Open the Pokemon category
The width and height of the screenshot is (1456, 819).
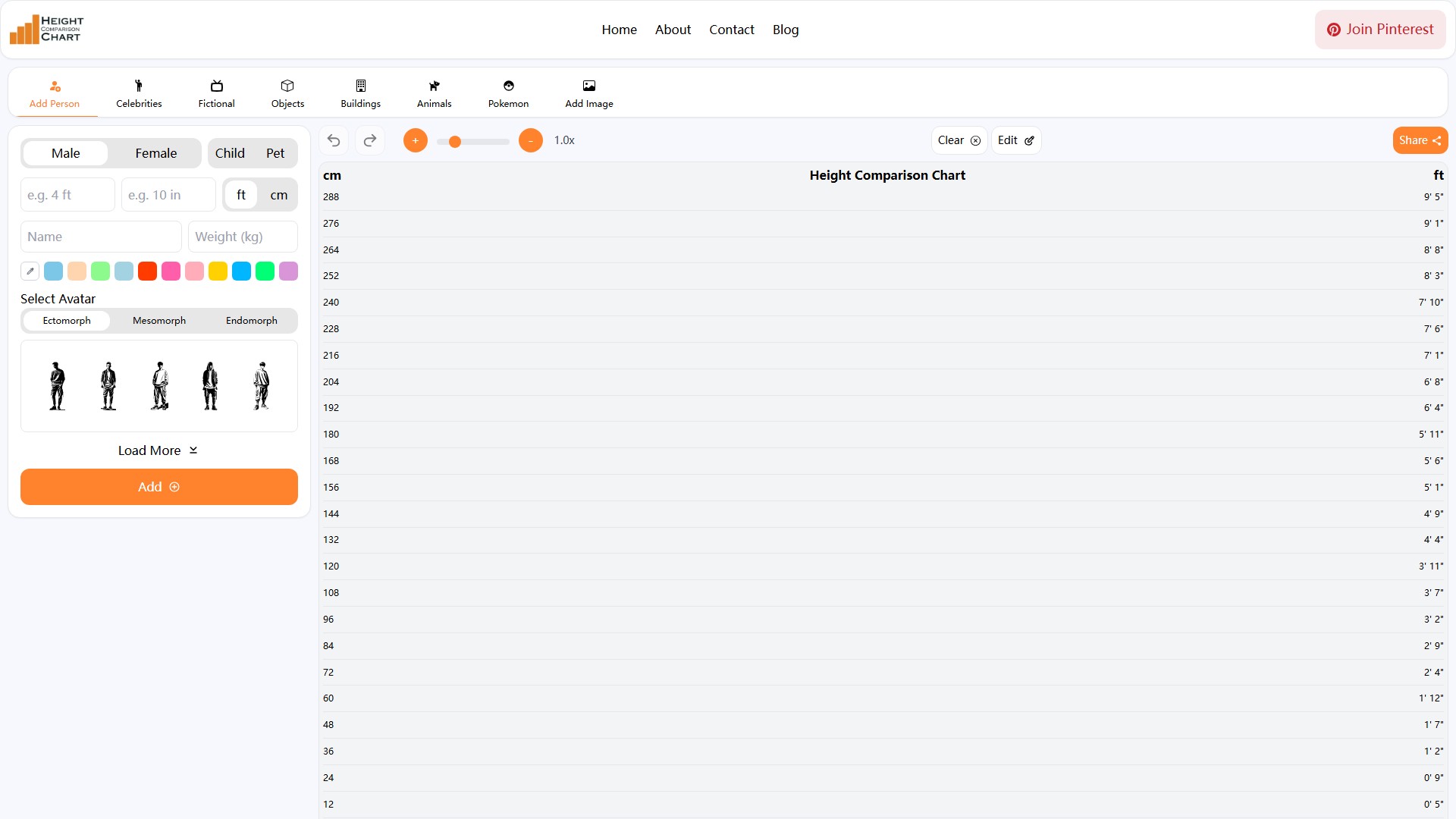tap(508, 94)
